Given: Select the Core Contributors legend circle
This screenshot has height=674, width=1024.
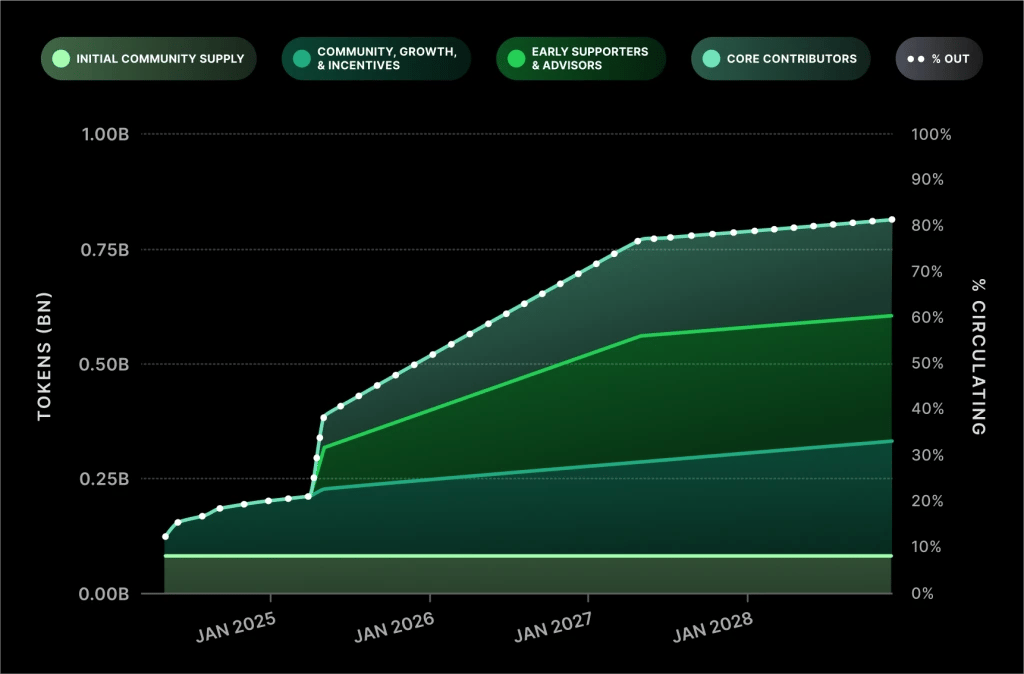Looking at the screenshot, I should coord(710,59).
